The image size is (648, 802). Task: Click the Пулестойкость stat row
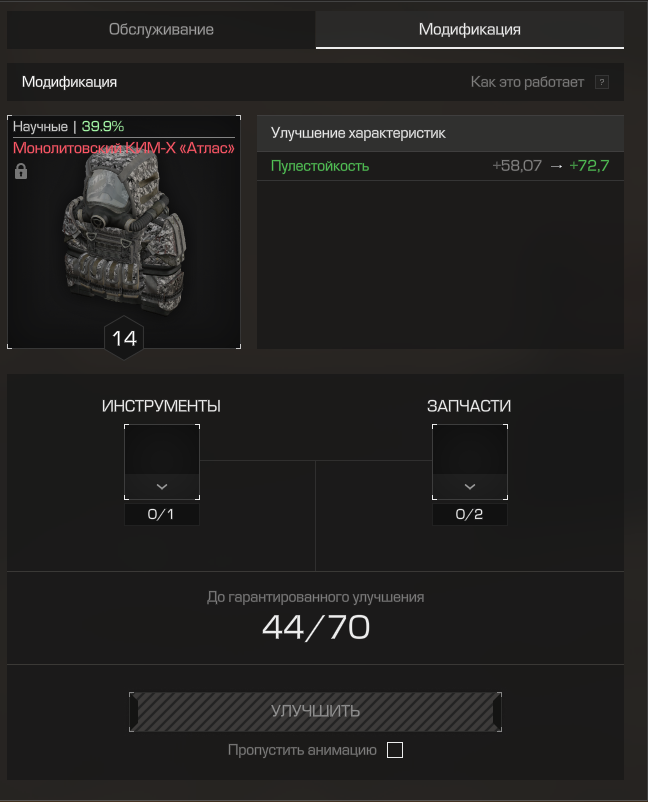[x=440, y=166]
